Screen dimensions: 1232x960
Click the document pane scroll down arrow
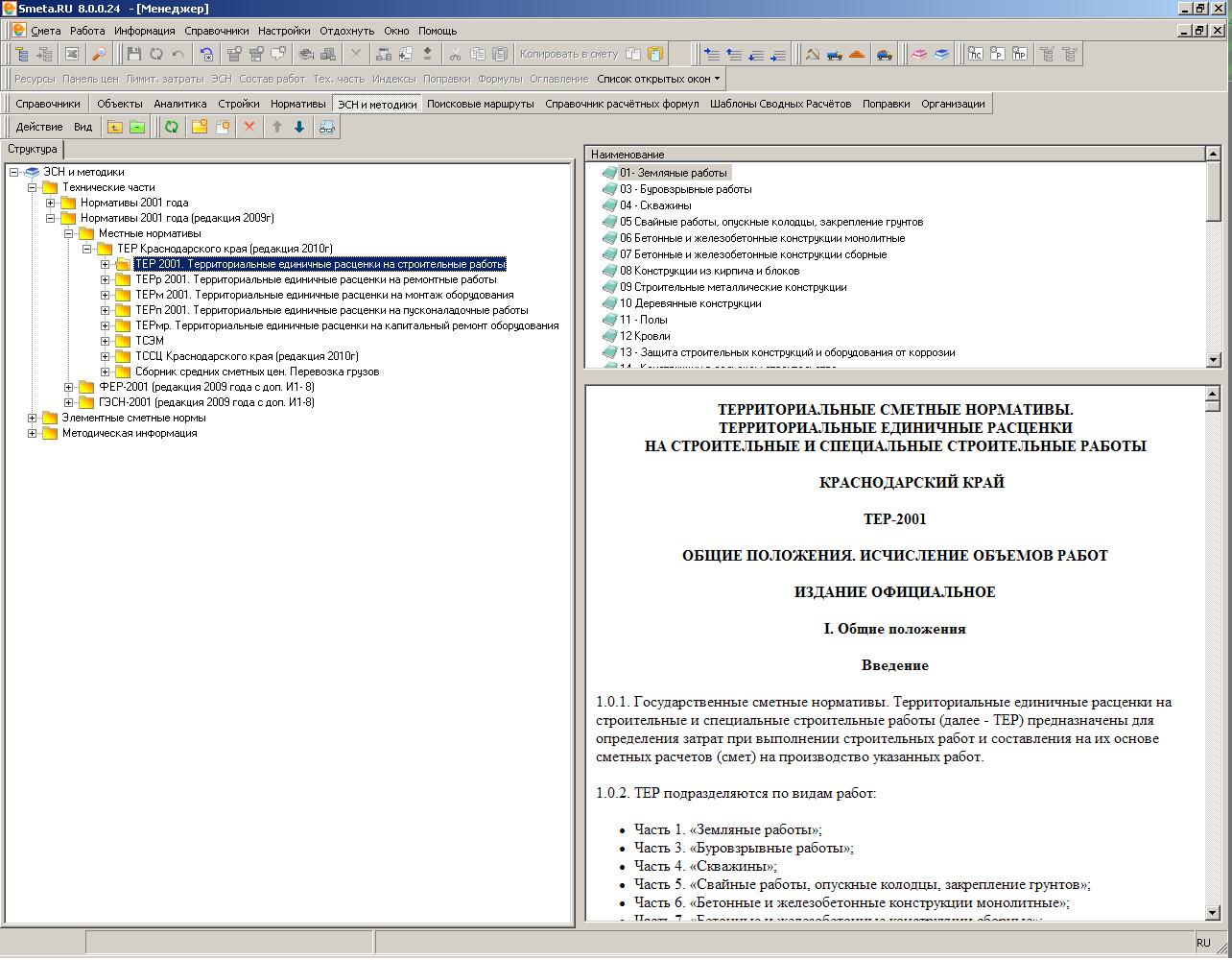[1213, 912]
